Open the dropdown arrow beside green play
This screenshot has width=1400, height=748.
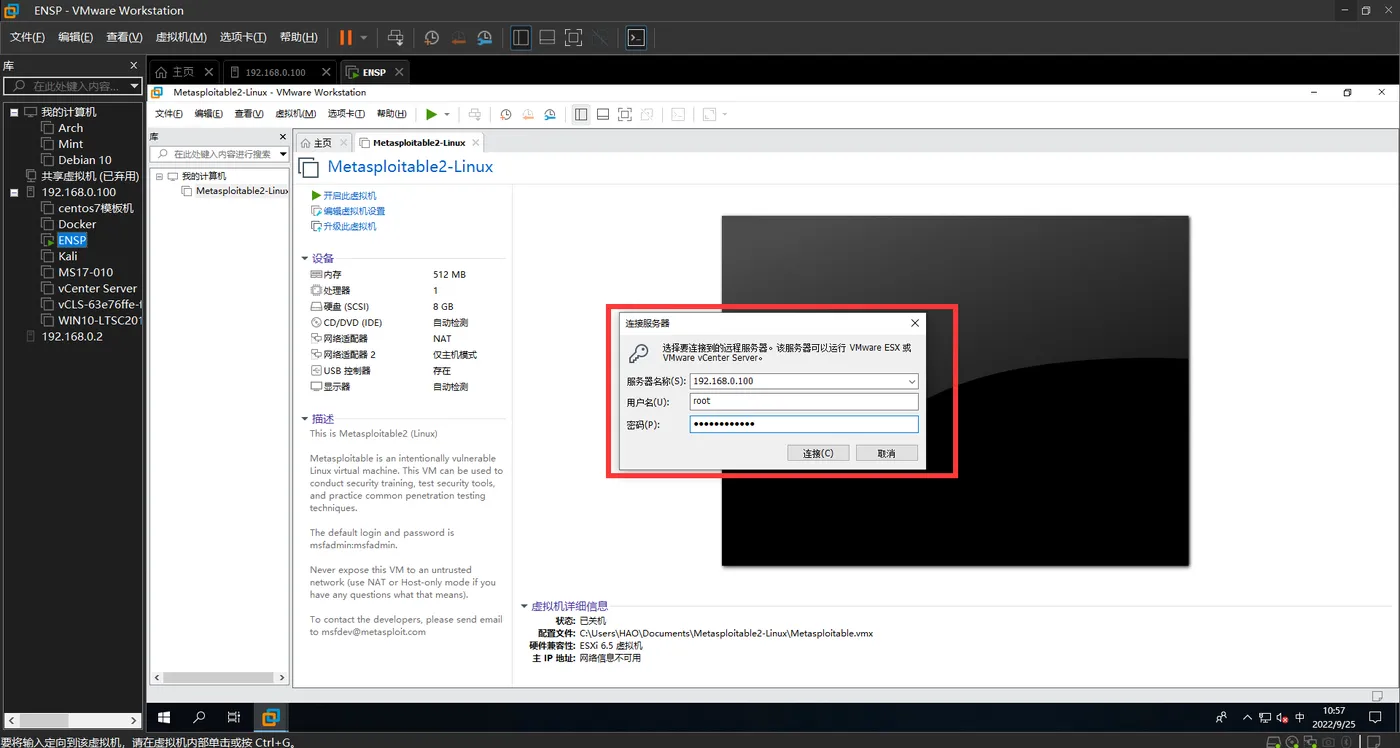pyautogui.click(x=447, y=114)
